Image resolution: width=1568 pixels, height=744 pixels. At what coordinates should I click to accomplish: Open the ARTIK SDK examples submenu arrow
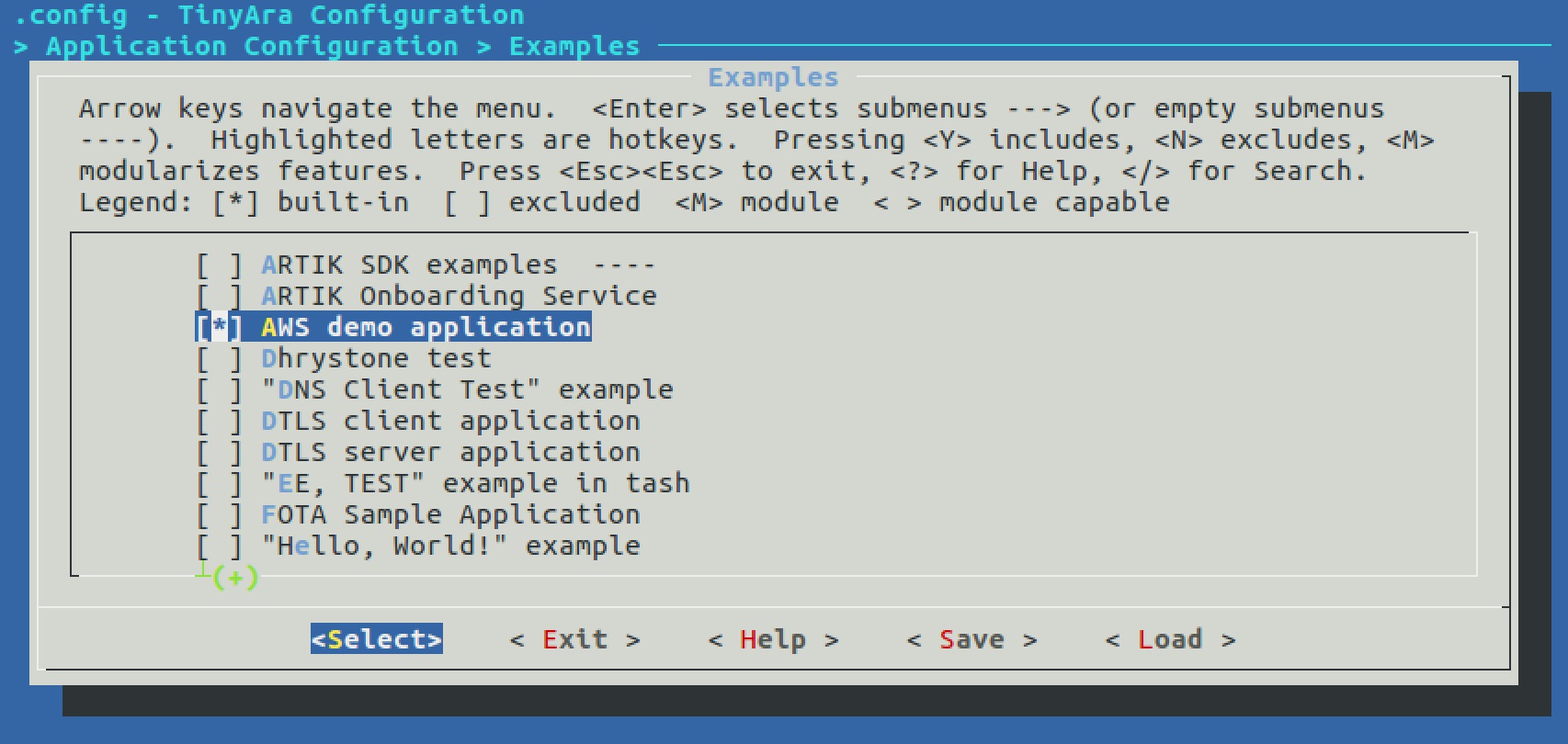pyautogui.click(x=624, y=265)
